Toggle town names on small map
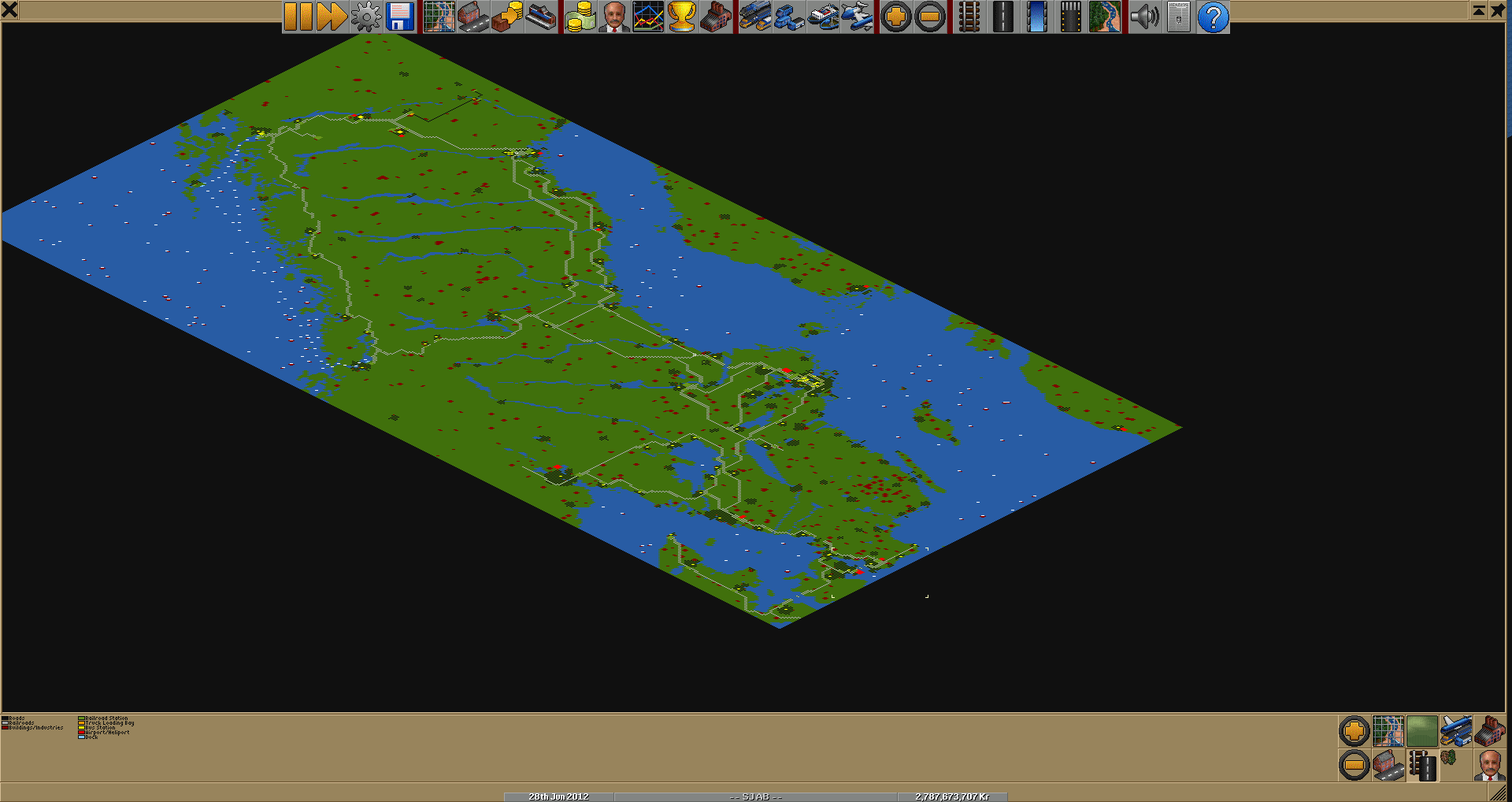The height and width of the screenshot is (802, 1512). 1388,765
